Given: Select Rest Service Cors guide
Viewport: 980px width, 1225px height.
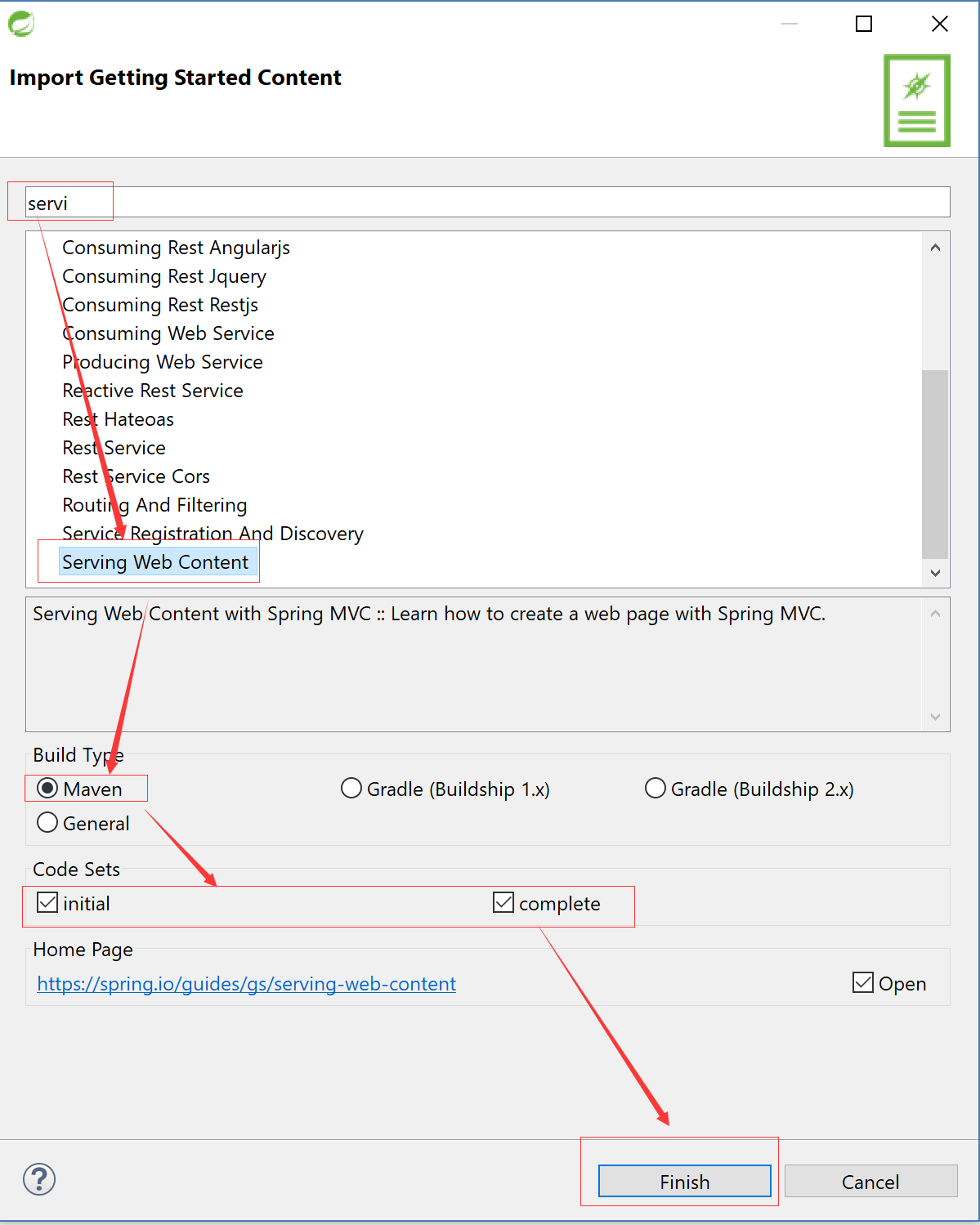Looking at the screenshot, I should click(x=136, y=476).
